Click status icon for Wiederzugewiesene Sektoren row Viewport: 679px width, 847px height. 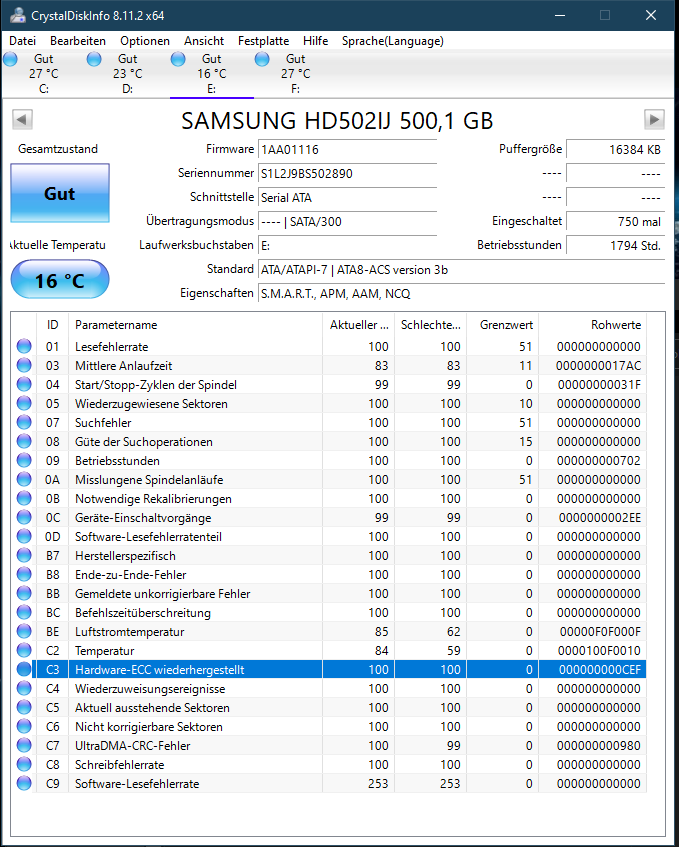click(x=24, y=403)
